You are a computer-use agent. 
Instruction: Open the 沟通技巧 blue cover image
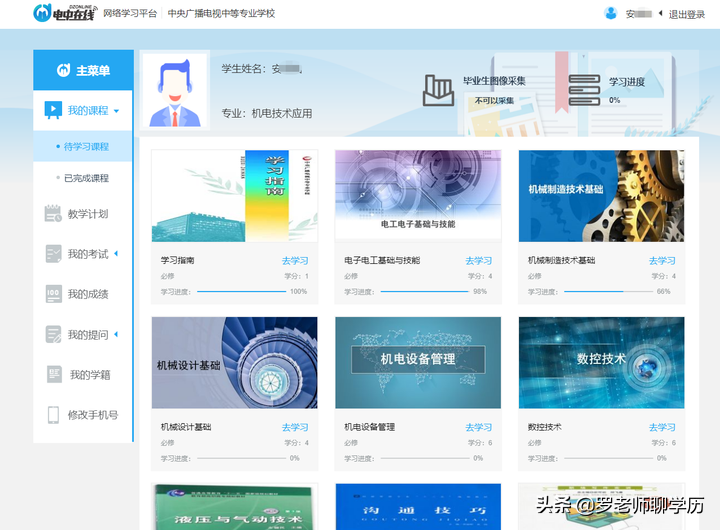tap(418, 507)
